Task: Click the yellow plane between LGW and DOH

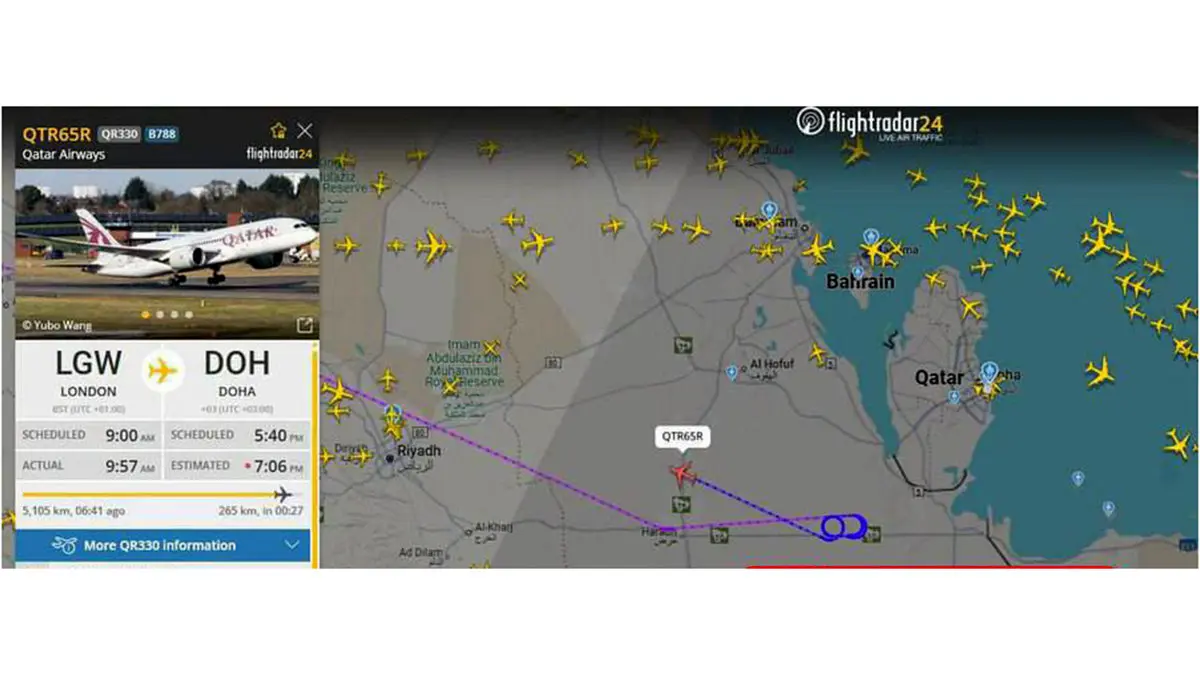Action: pos(161,371)
